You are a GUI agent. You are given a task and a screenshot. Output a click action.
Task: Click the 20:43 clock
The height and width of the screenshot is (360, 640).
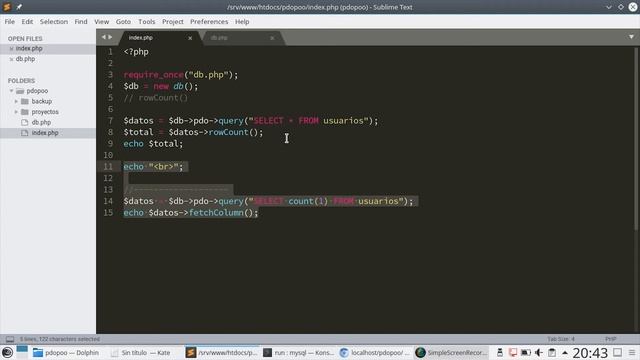pos(590,353)
